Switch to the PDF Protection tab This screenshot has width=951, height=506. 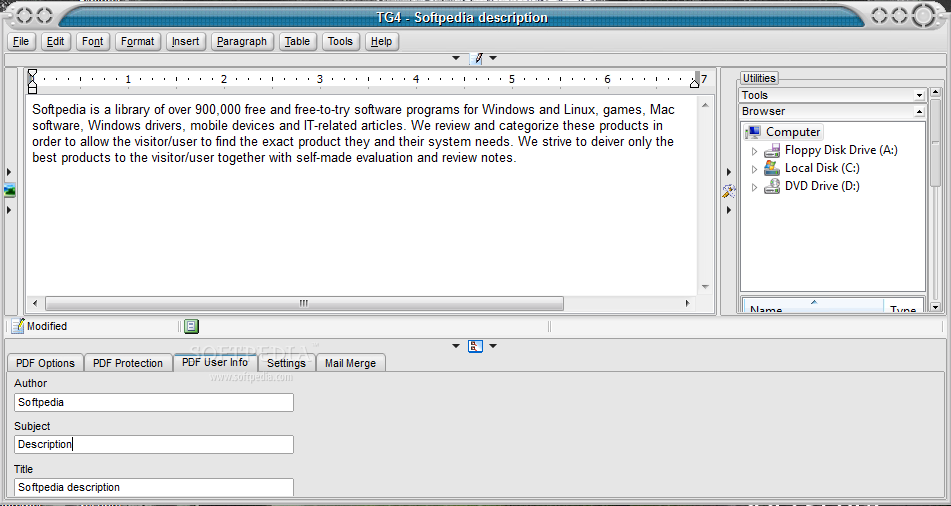[128, 363]
